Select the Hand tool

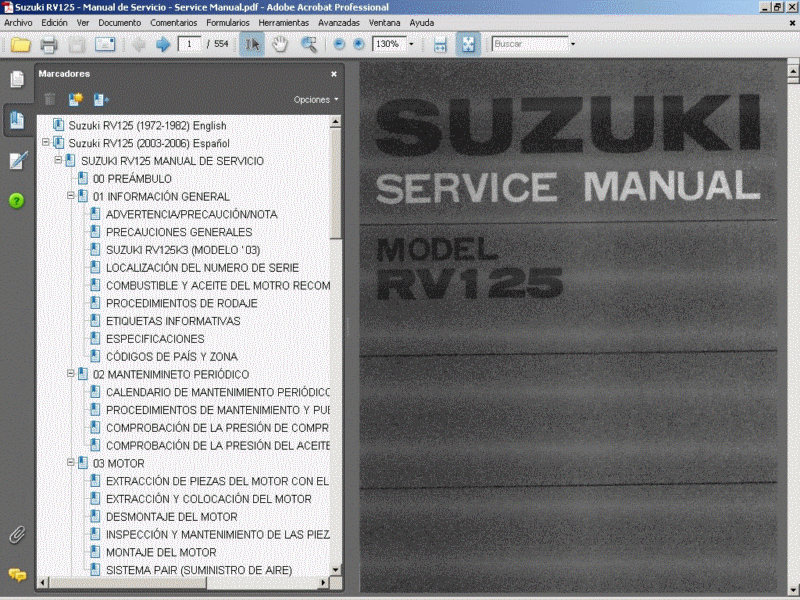pos(281,44)
